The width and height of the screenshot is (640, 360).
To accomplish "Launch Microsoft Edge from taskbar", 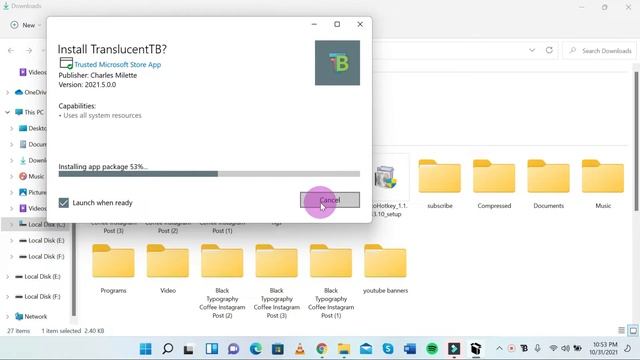I will (x=256, y=349).
